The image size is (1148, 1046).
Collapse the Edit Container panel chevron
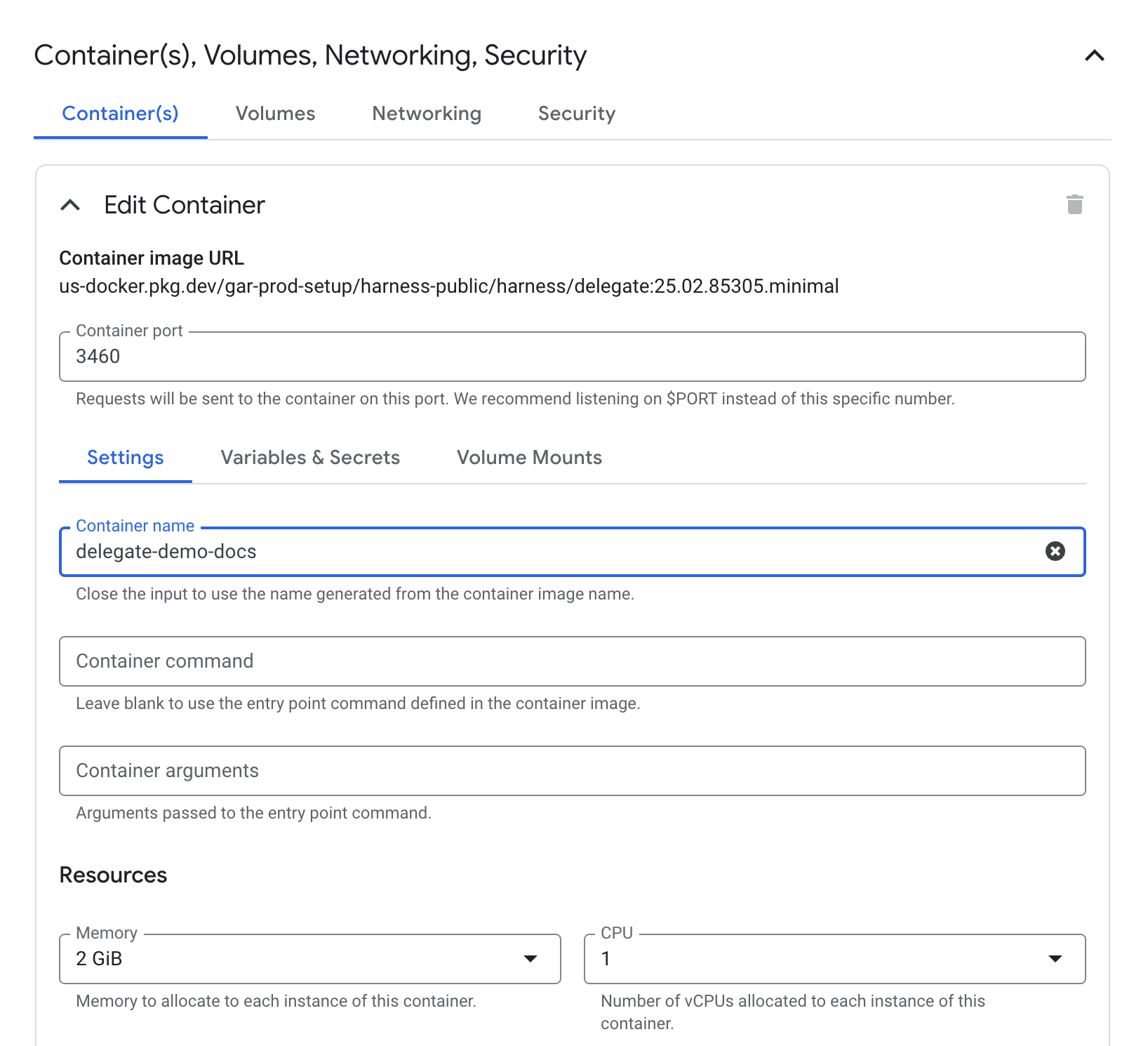click(71, 205)
